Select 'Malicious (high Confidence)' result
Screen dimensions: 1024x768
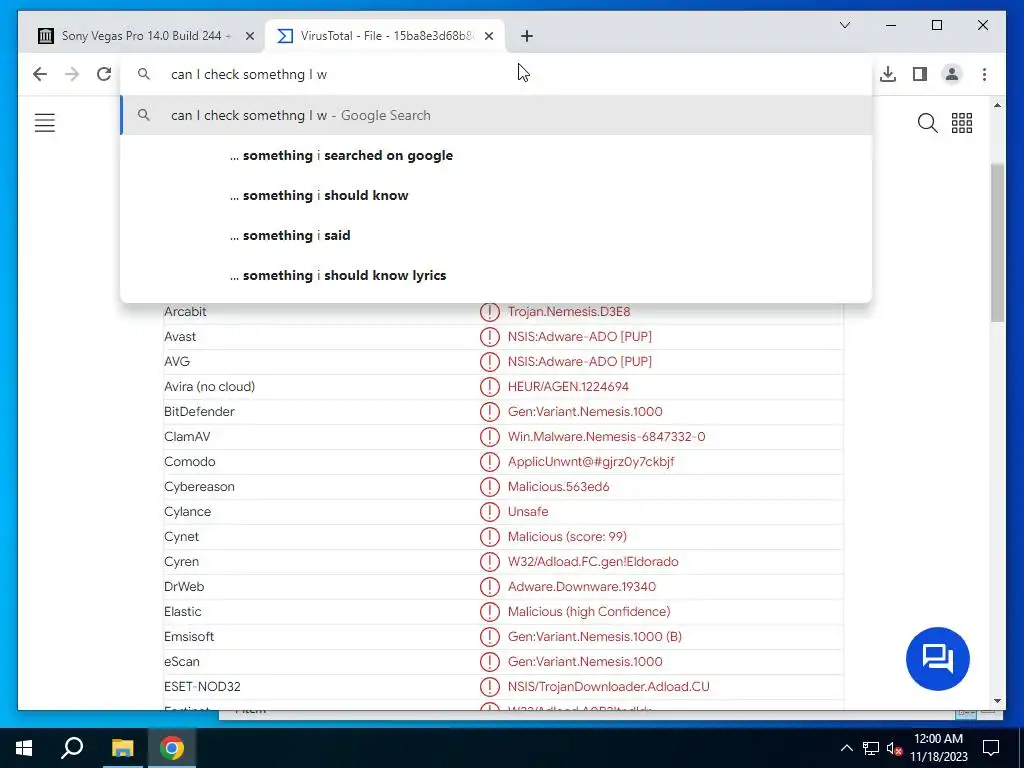[x=589, y=611]
